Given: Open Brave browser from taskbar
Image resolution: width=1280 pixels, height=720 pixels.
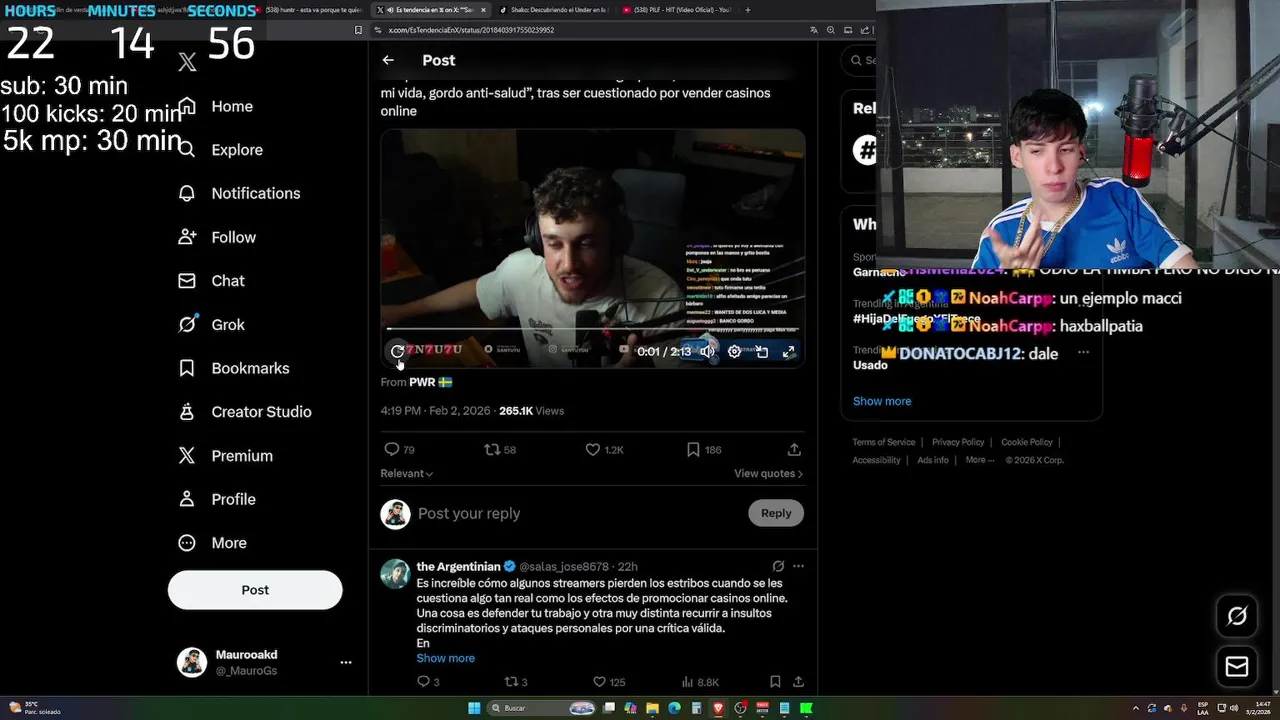Looking at the screenshot, I should 718,708.
